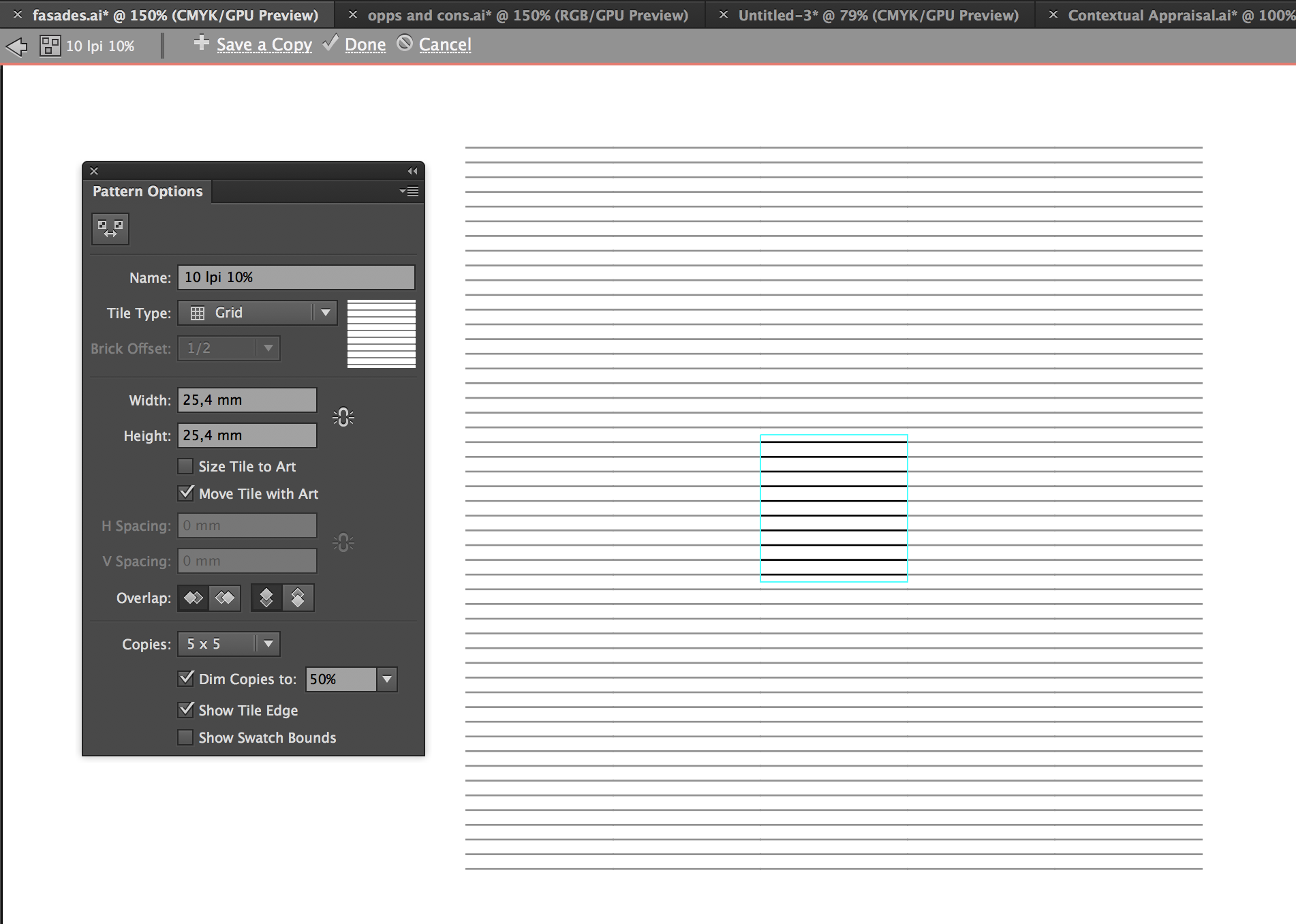Close the fasades.ai tab
The image size is (1296, 924).
point(18,14)
